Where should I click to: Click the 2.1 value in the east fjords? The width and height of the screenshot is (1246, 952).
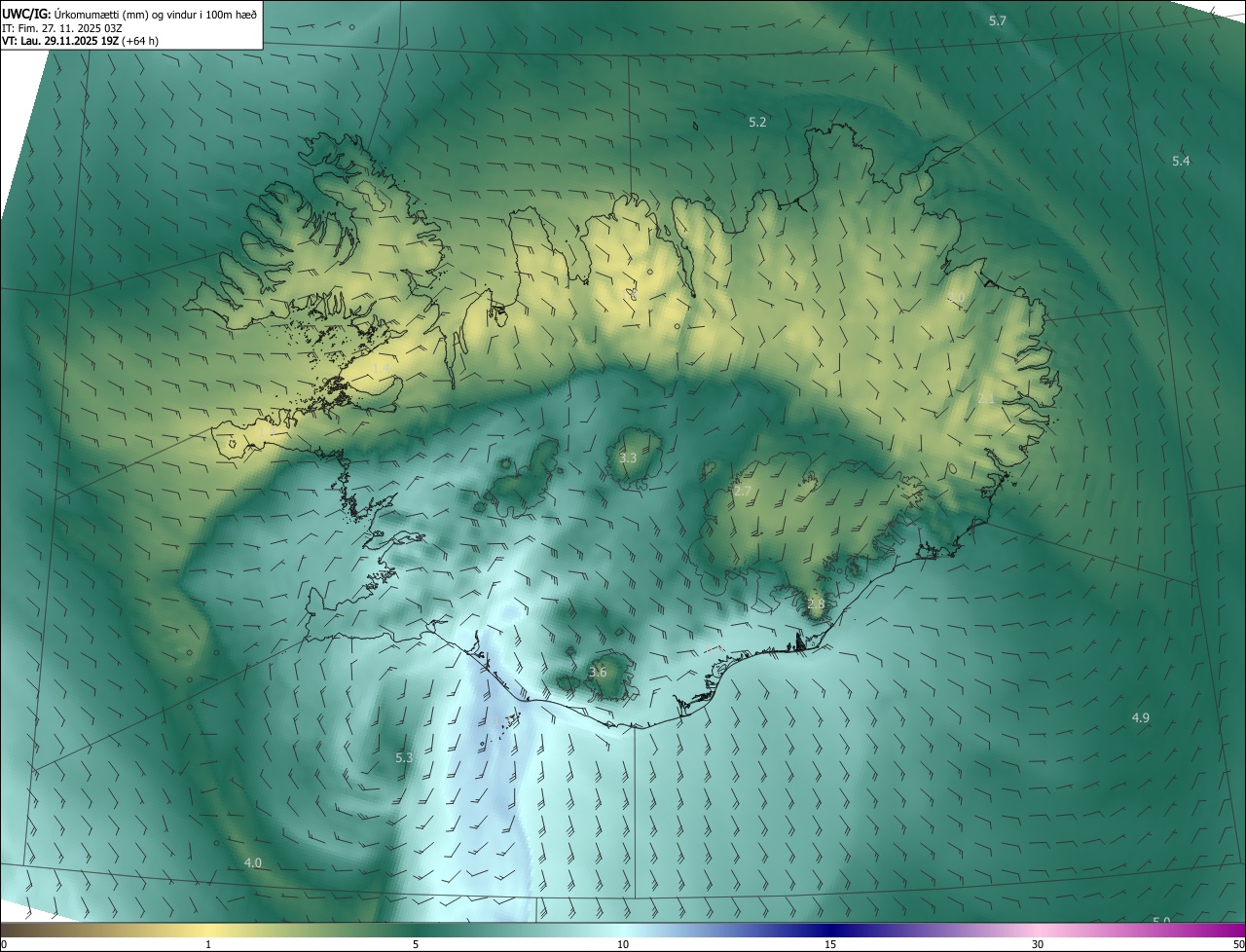coord(985,399)
